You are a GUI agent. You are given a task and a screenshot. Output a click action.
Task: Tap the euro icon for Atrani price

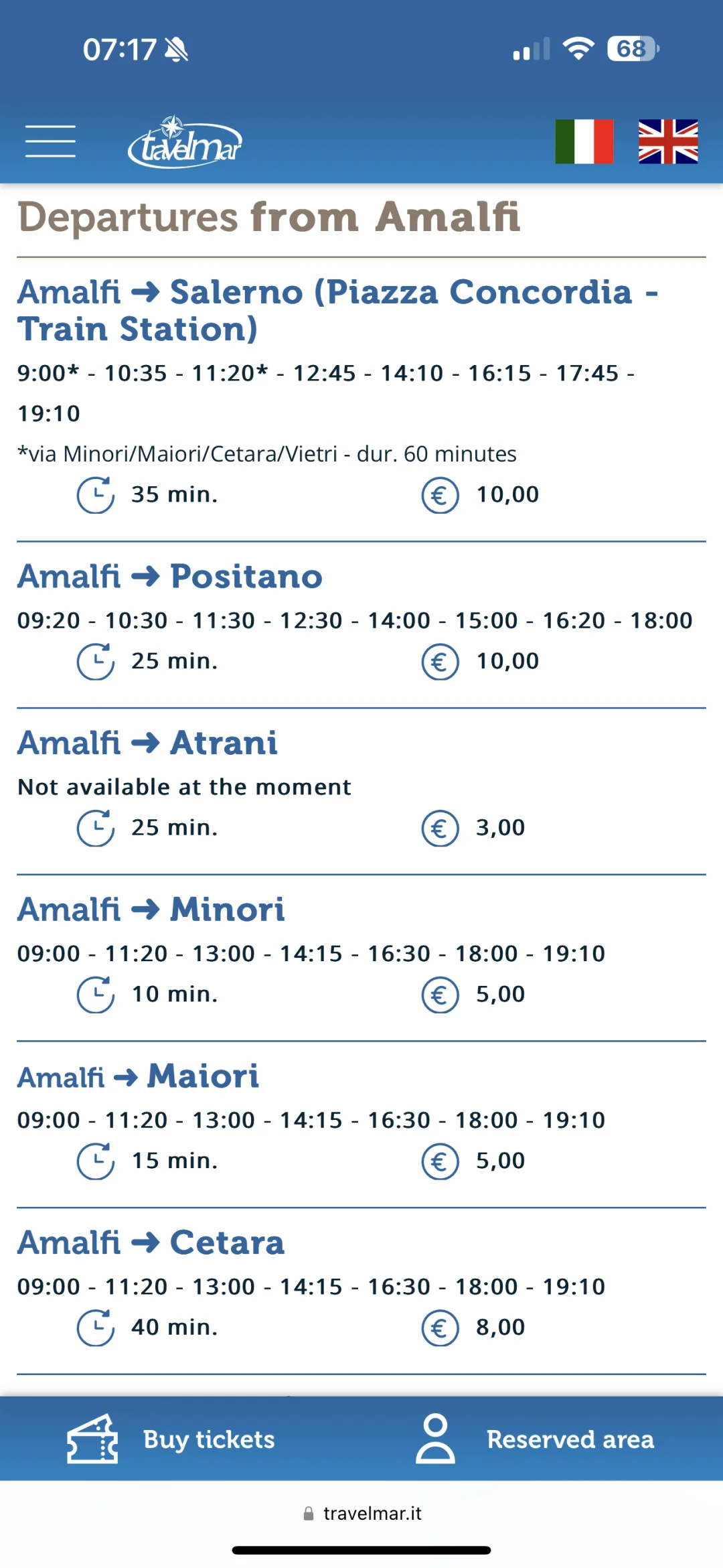pos(440,829)
